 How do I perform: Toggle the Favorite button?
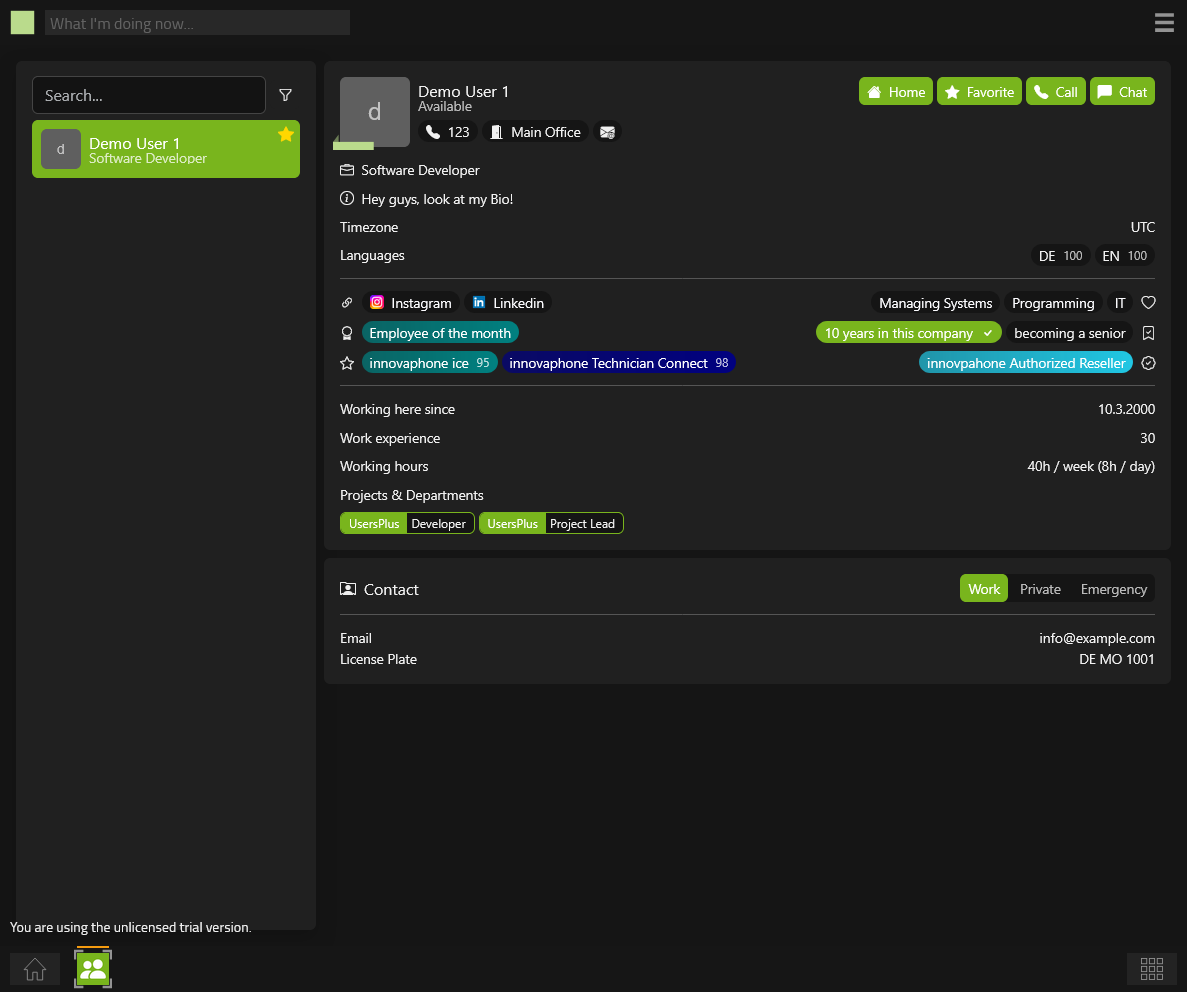979,92
